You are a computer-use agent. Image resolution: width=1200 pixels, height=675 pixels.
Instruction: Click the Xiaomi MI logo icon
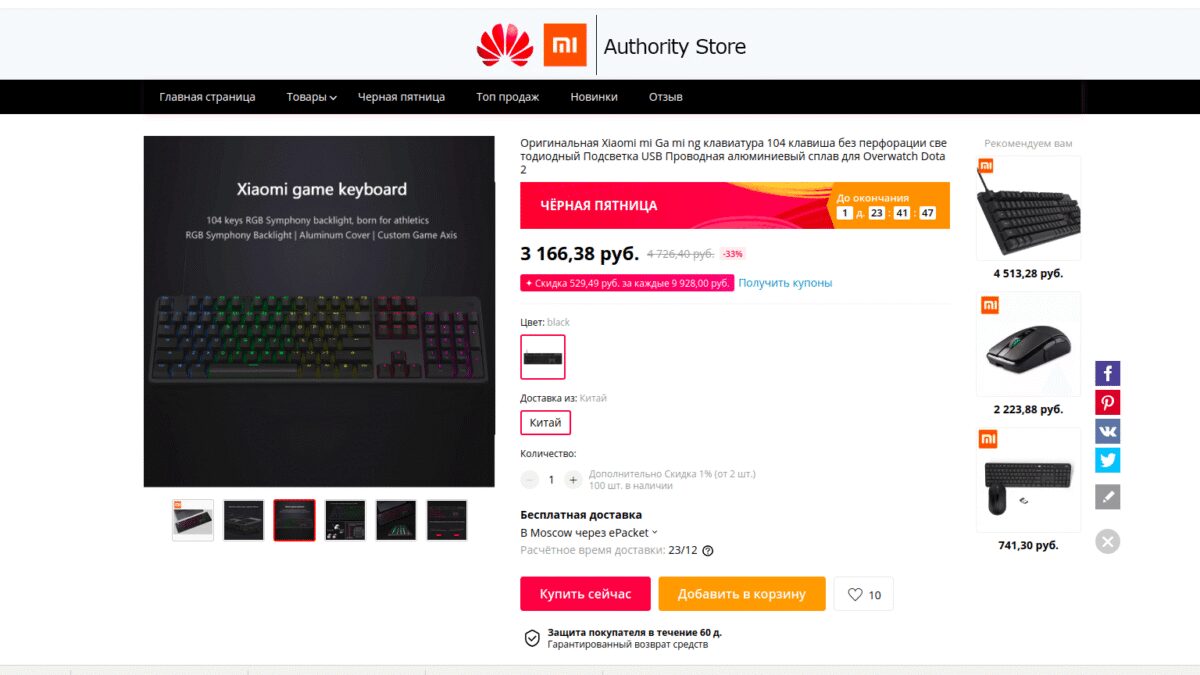click(565, 45)
